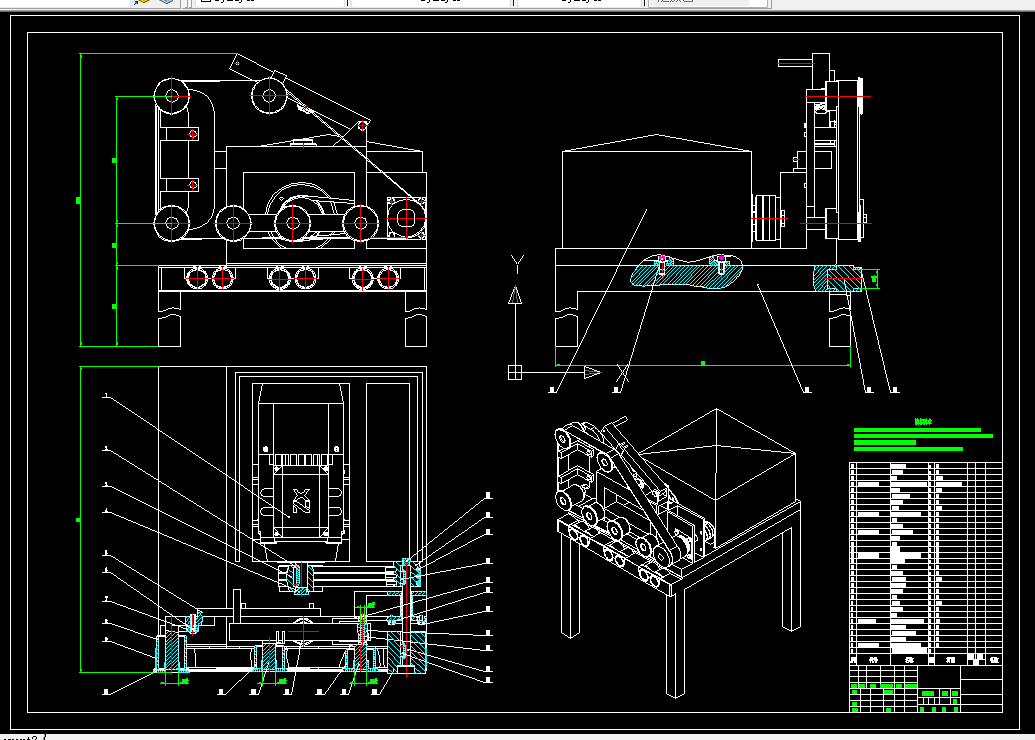
Task: Click the UCS origin square marker
Action: click(x=515, y=373)
